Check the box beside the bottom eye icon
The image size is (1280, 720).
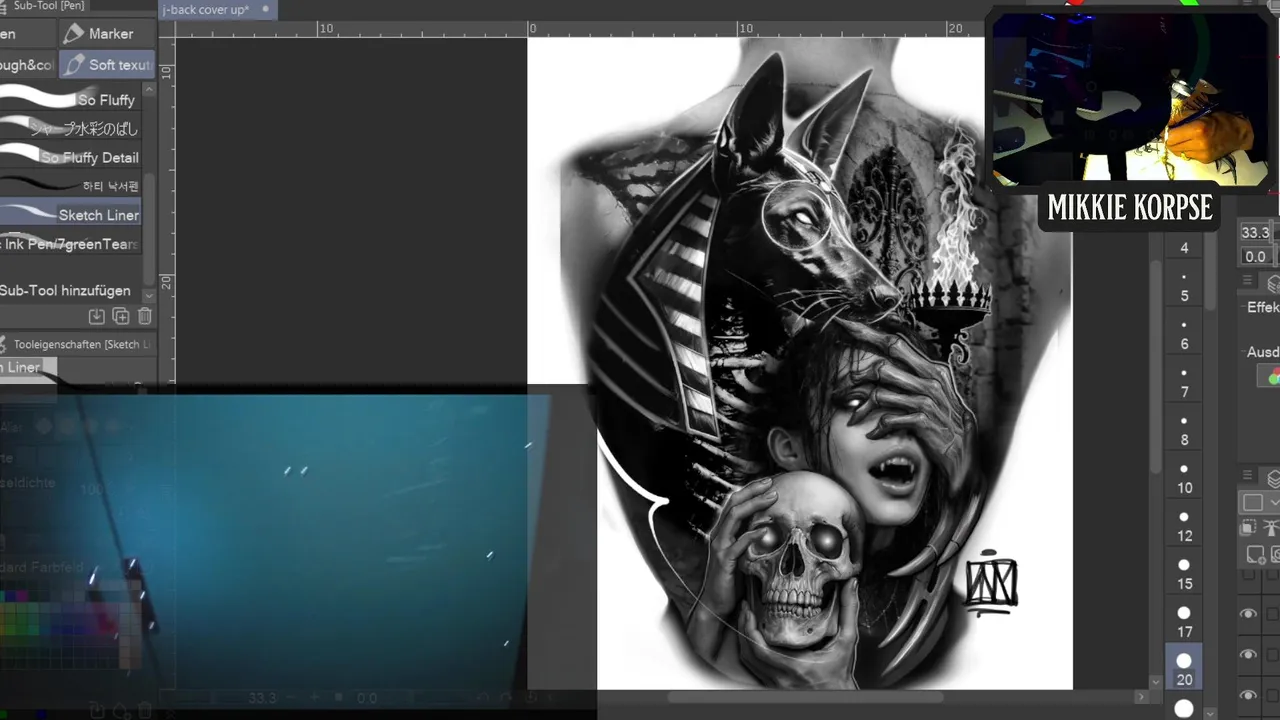(x=1273, y=694)
